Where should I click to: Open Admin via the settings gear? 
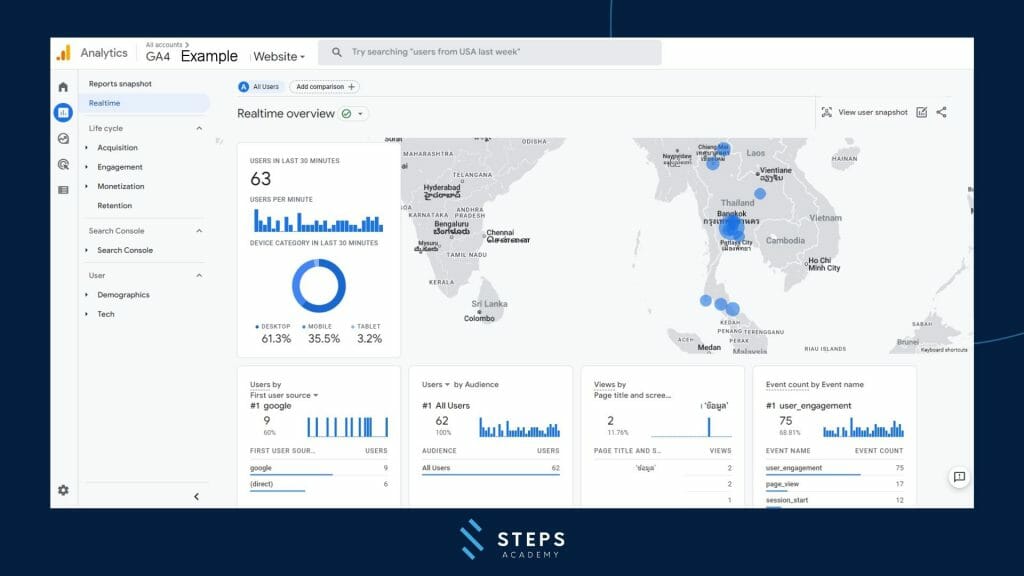coord(62,490)
